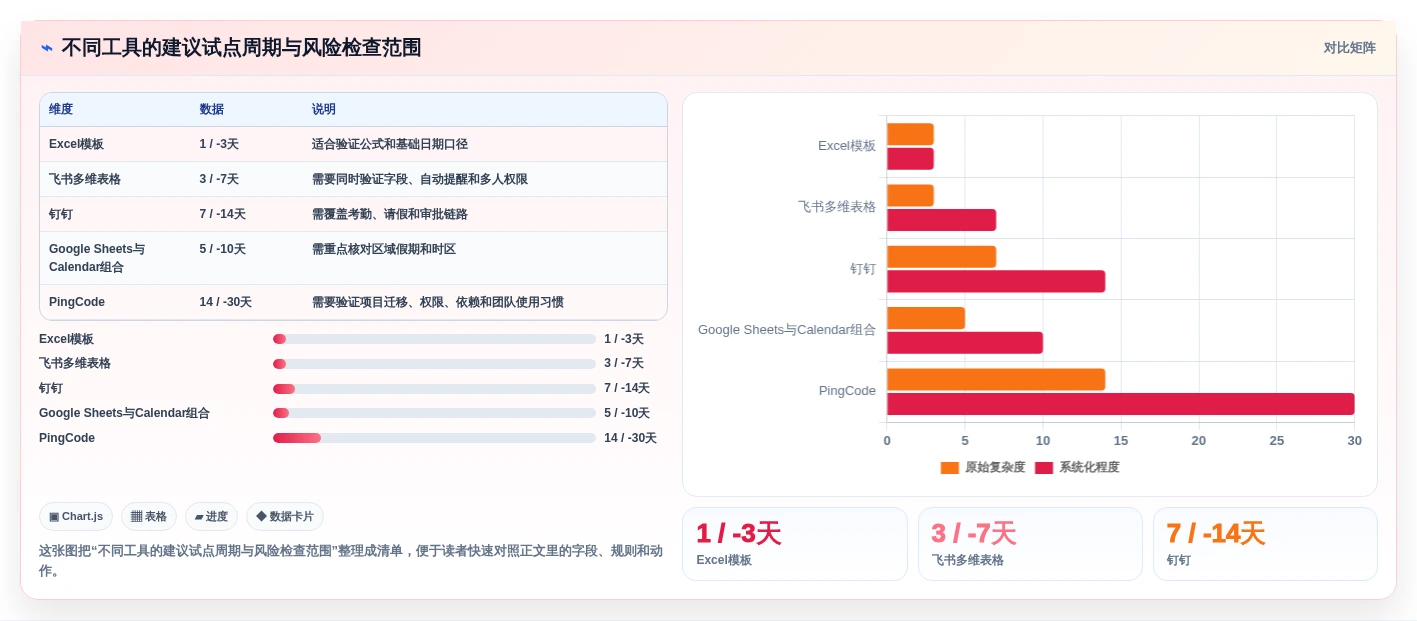Viewport: 1417px width, 621px height.
Task: Open the 1 / -3天 Excel模板 data card
Action: [x=795, y=544]
